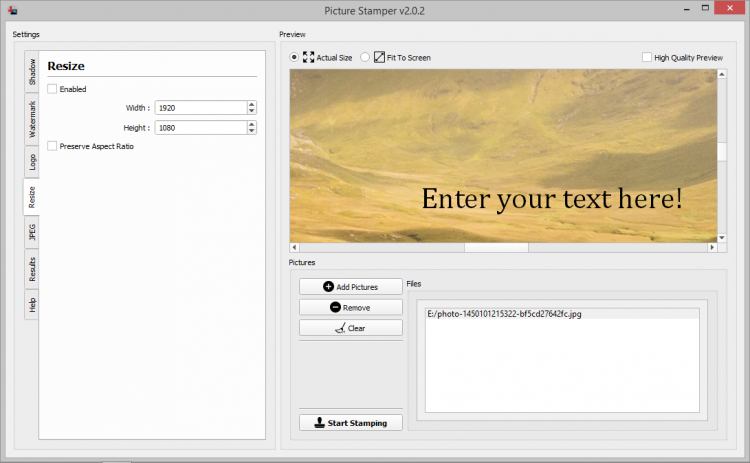Tick the Resize Enabled checkbox
The width and height of the screenshot is (750, 463).
[x=52, y=89]
